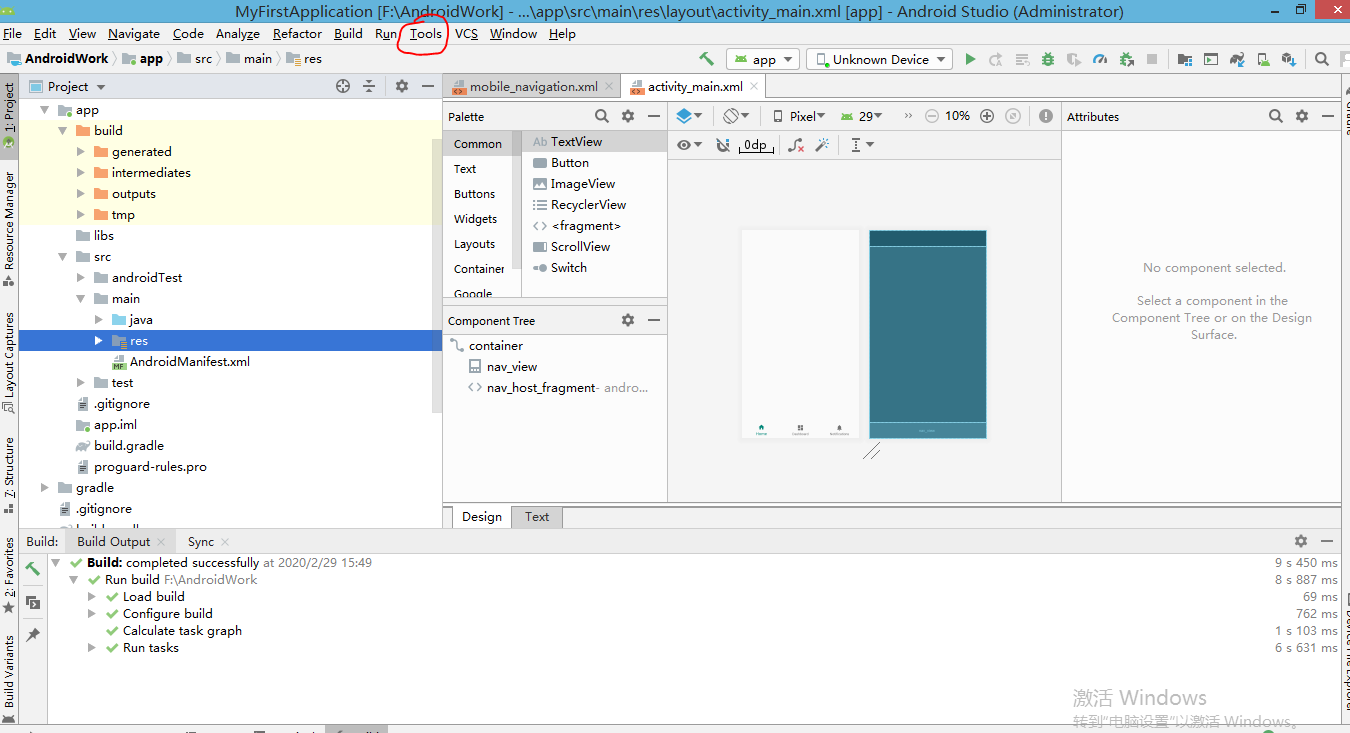The height and width of the screenshot is (733, 1350).
Task: Click the Make Project hammer icon
Action: (x=707, y=59)
